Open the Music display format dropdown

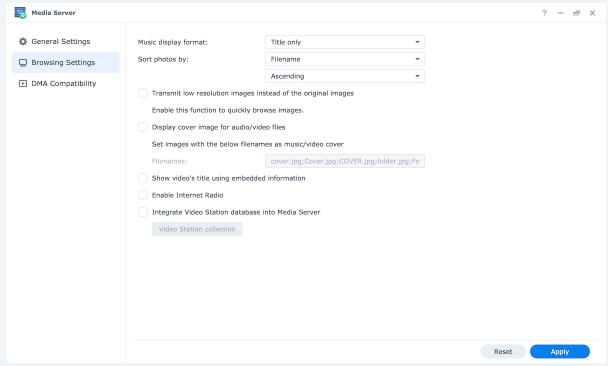pyautogui.click(x=345, y=42)
